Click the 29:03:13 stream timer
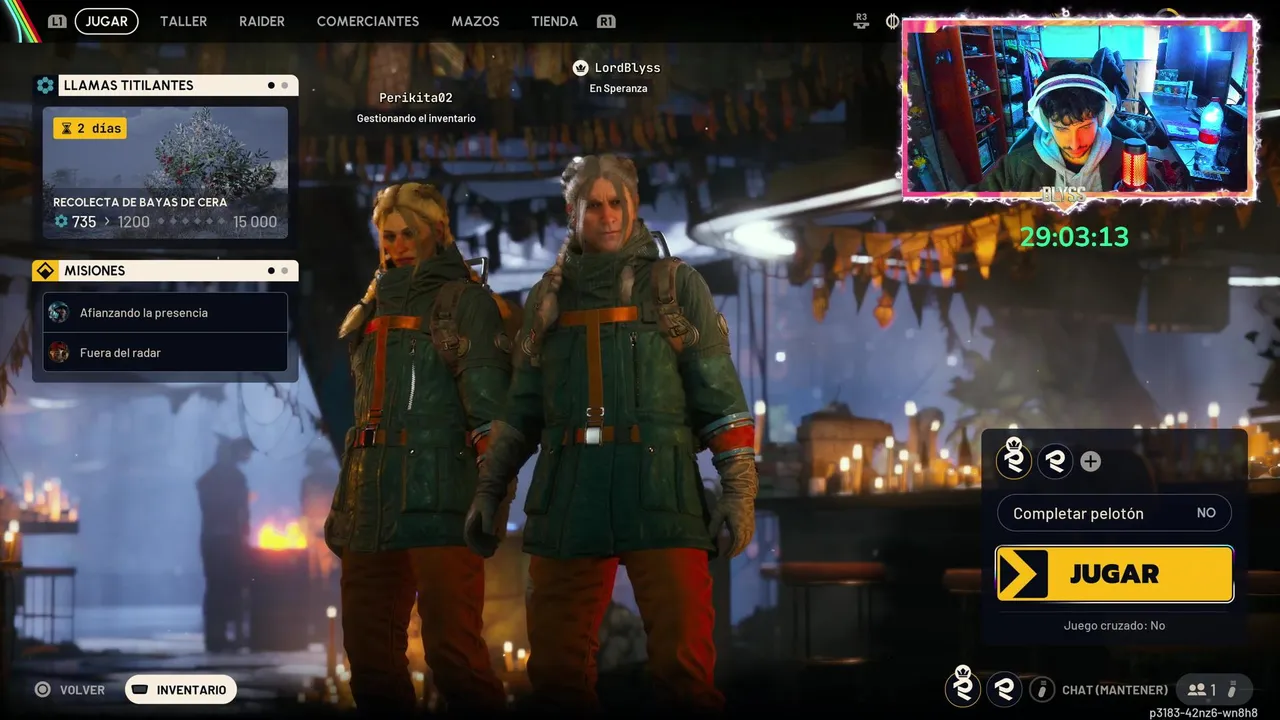The width and height of the screenshot is (1280, 720). tap(1074, 237)
